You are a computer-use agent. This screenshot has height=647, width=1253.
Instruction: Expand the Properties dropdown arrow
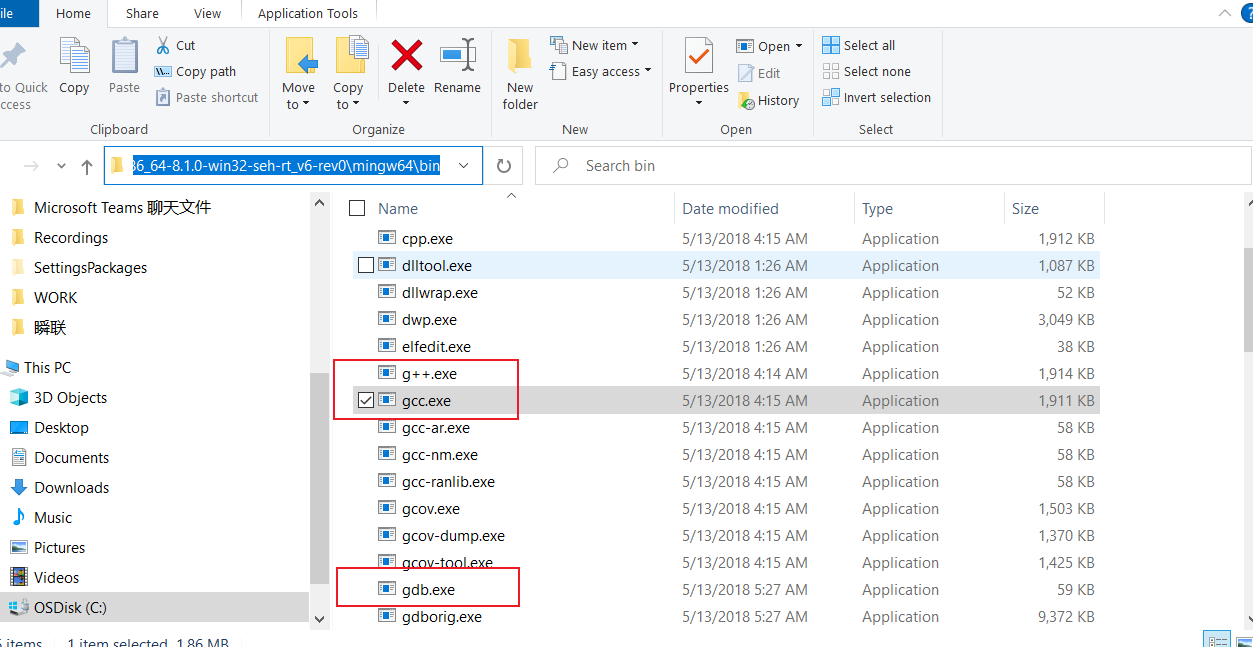699,103
